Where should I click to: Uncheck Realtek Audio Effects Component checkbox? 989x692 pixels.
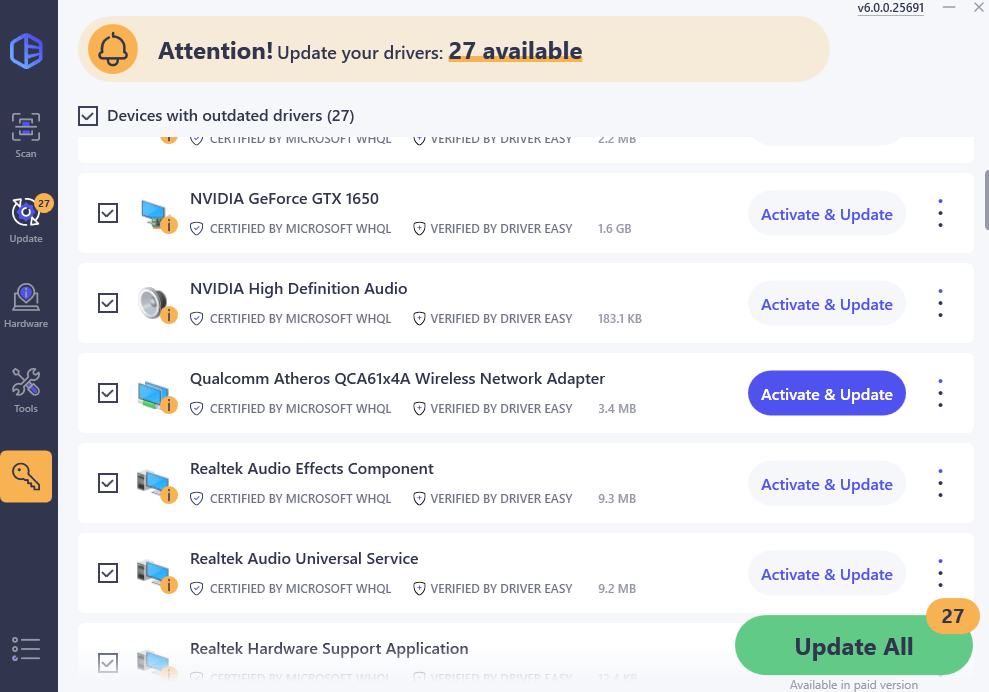108,483
